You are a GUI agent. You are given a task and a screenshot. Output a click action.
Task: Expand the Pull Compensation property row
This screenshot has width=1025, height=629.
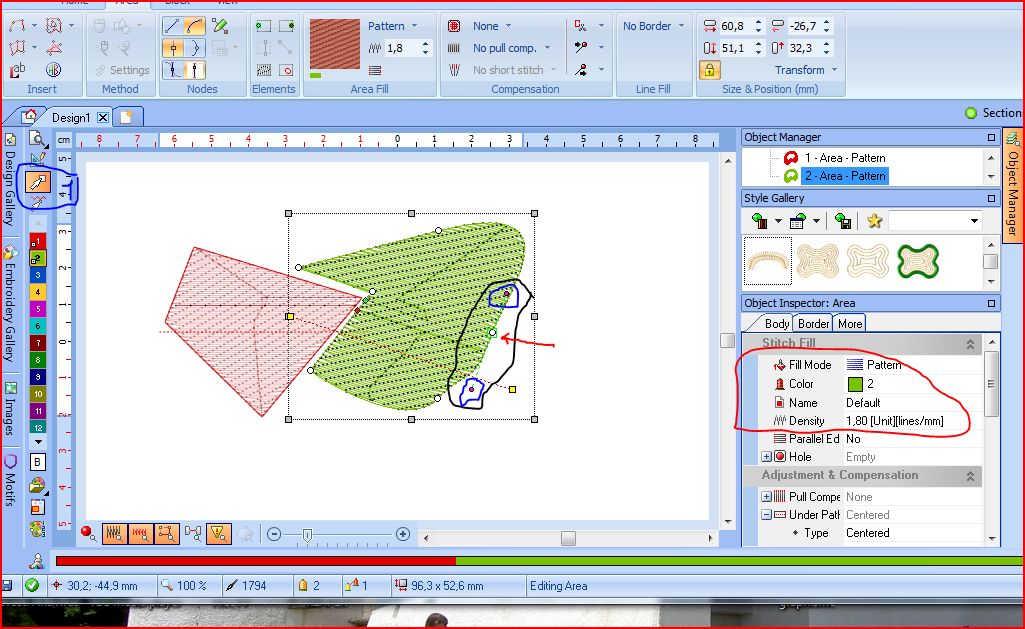(766, 497)
